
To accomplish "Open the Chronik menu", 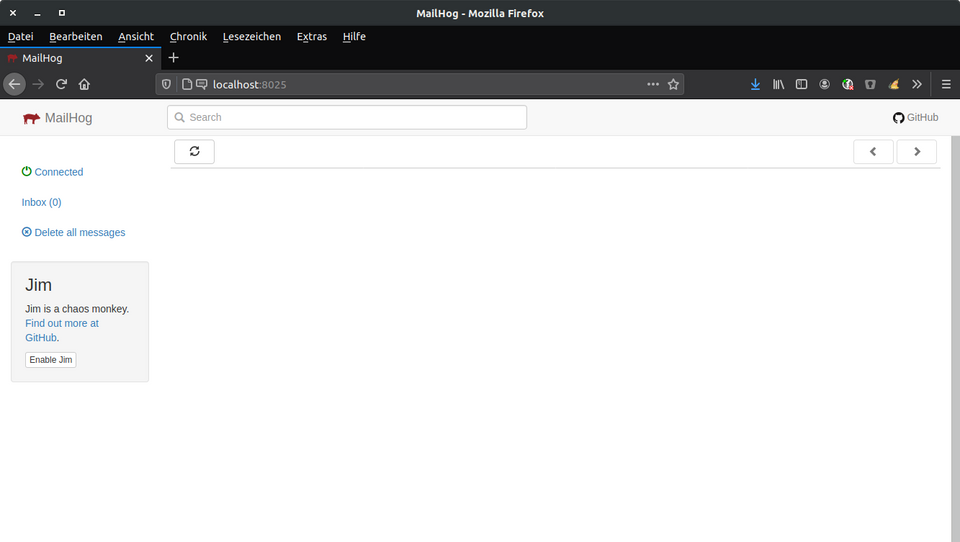I will [x=189, y=37].
